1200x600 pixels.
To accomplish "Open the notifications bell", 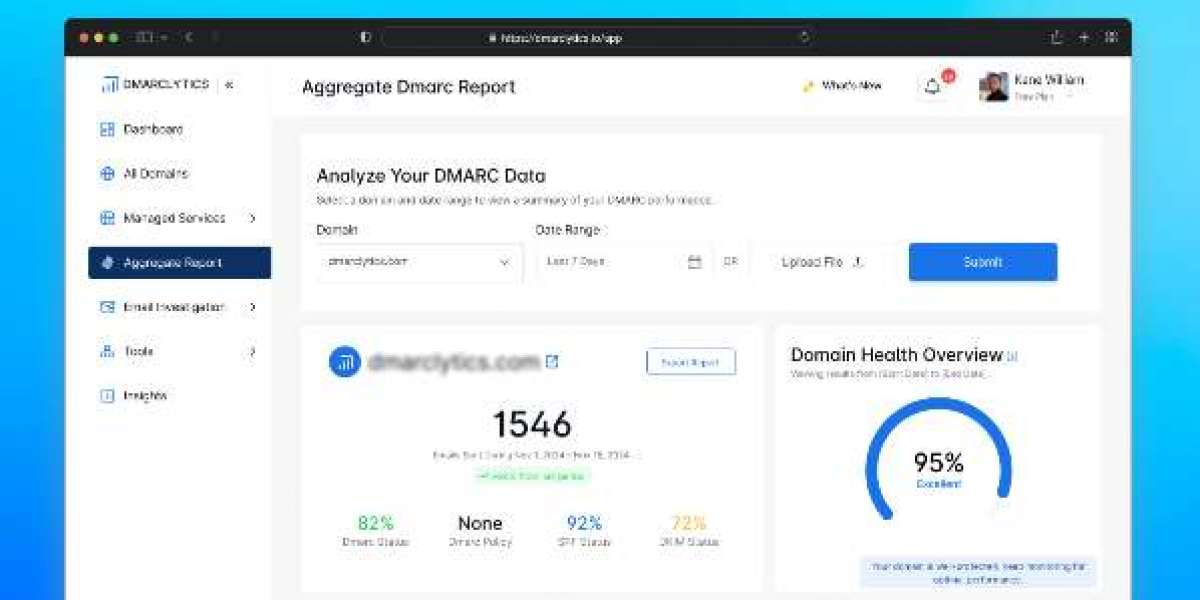I will point(932,87).
